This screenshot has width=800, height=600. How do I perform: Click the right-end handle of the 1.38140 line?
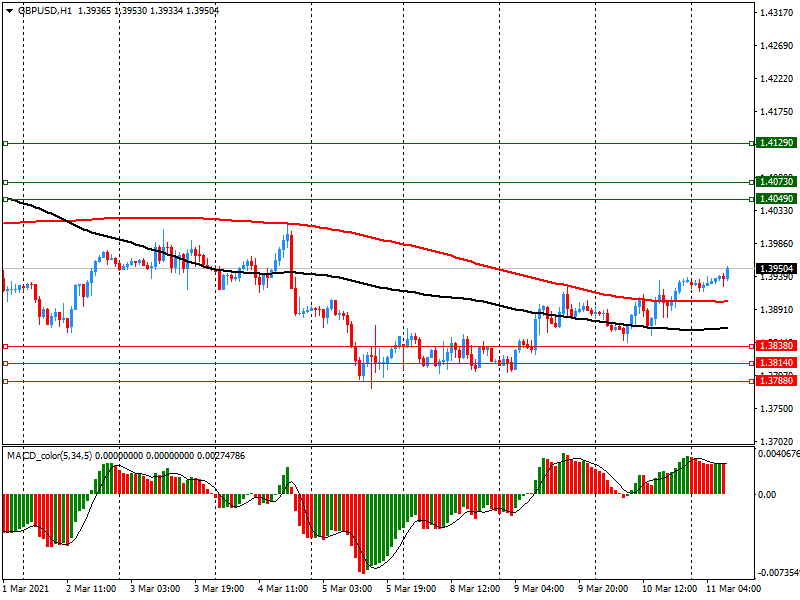[x=752, y=363]
